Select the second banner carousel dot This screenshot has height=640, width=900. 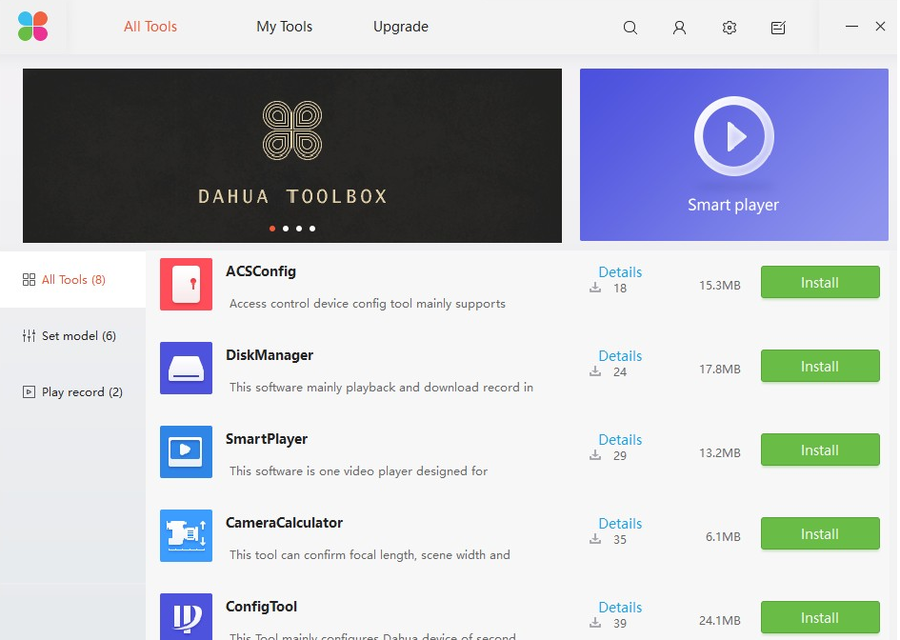[285, 228]
